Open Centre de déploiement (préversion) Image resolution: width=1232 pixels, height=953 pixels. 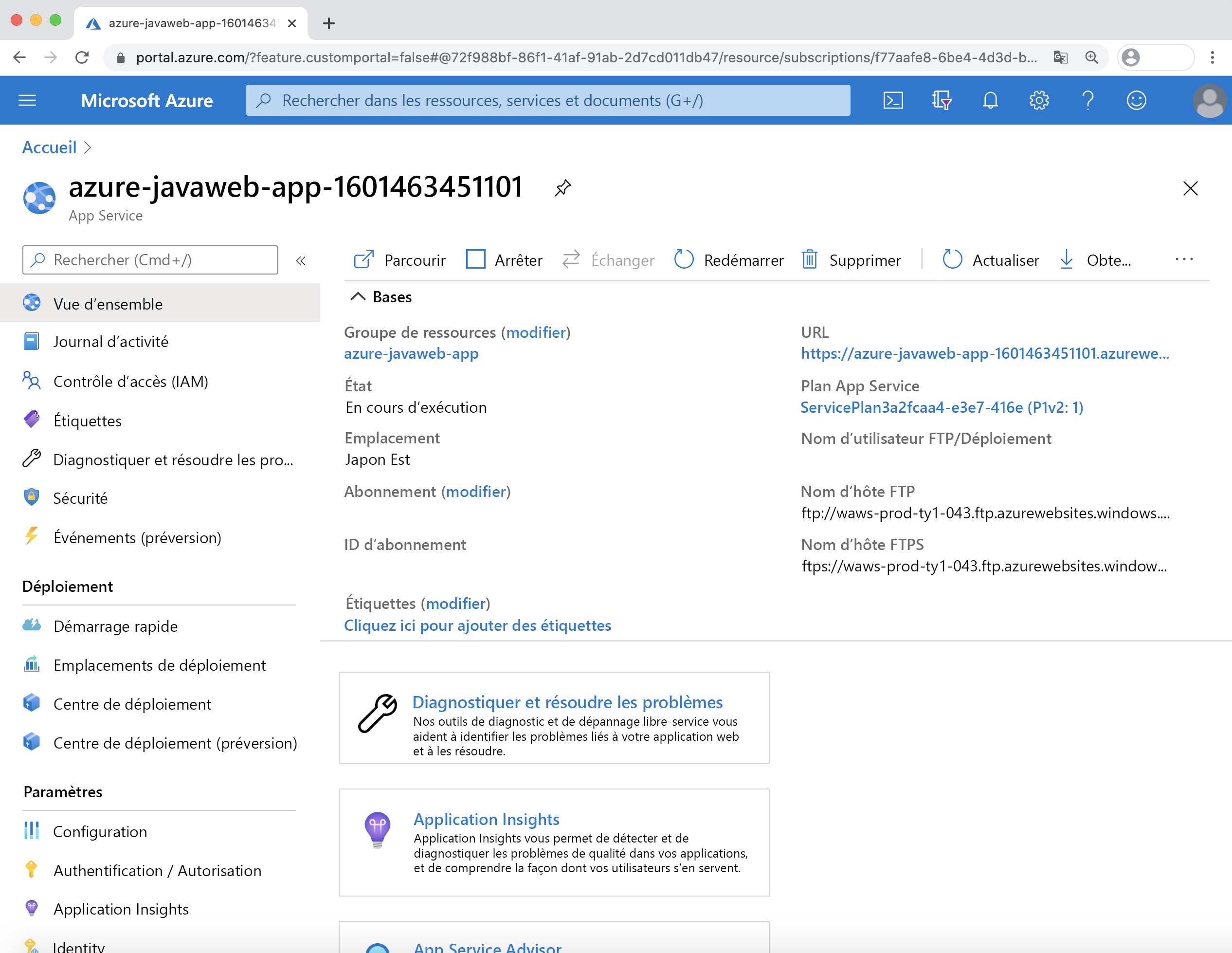(160, 743)
